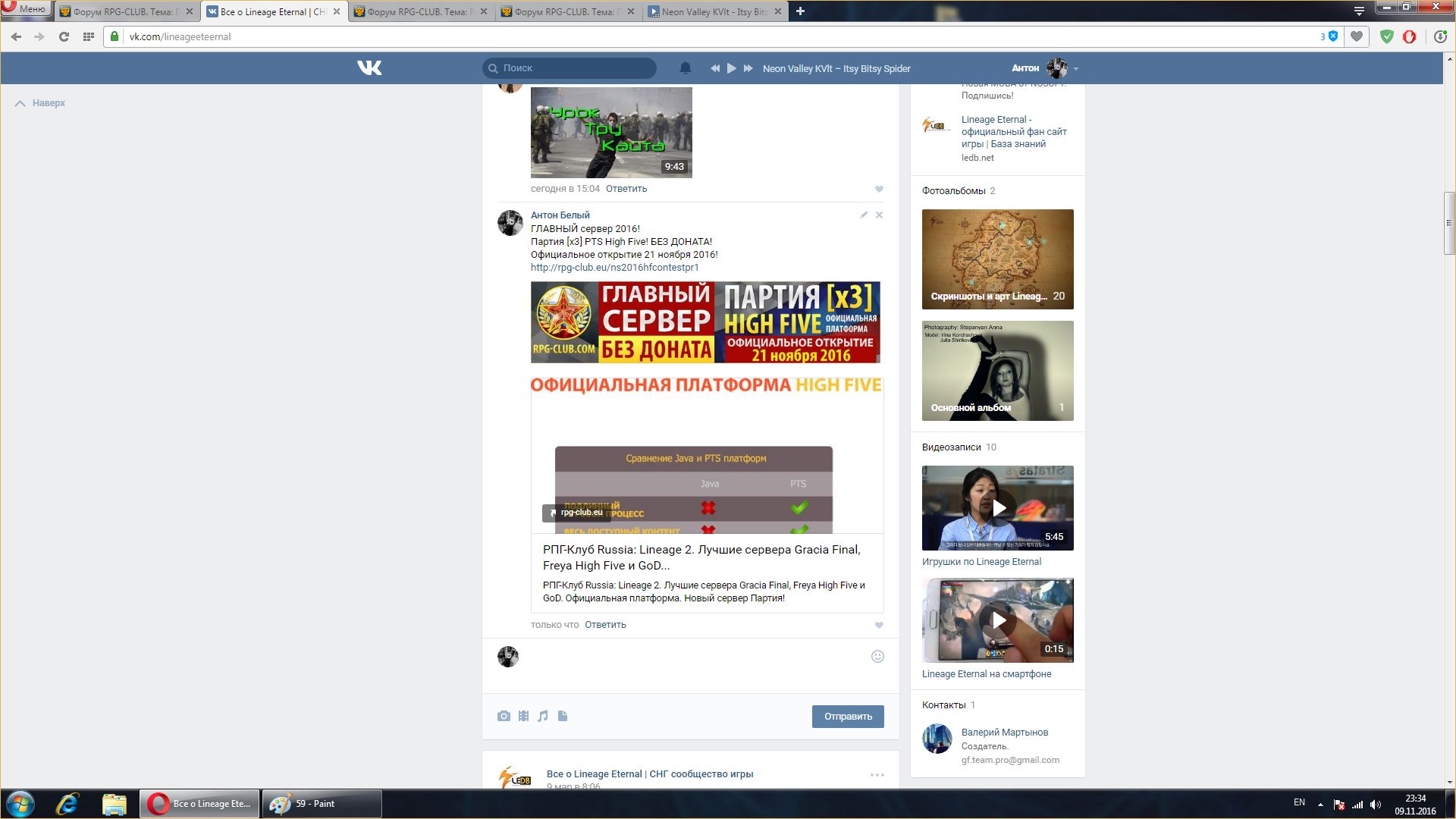Image resolution: width=1456 pixels, height=819 pixels.
Task: Click the VK logo in header
Action: 369,68
